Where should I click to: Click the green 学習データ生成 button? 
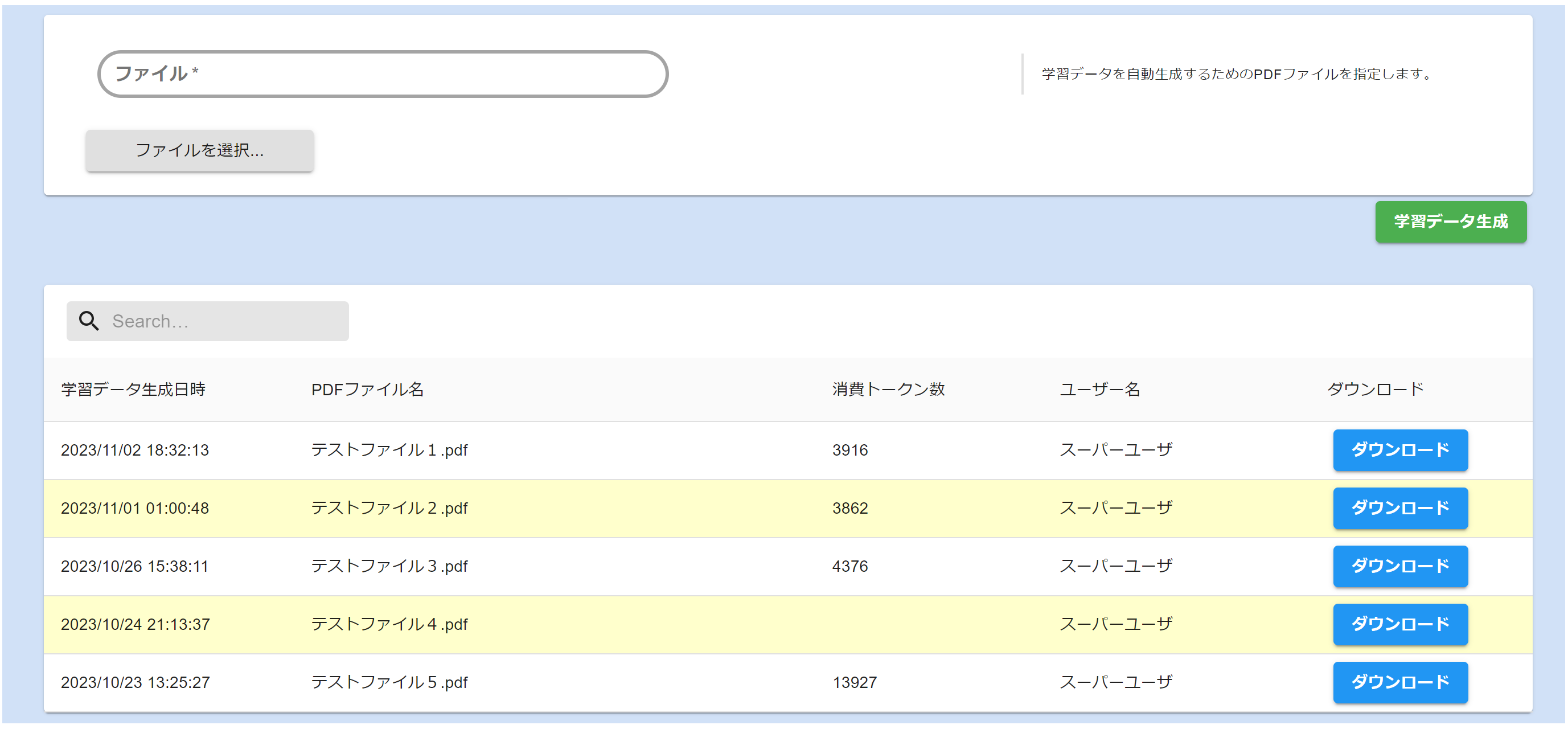tap(1450, 222)
